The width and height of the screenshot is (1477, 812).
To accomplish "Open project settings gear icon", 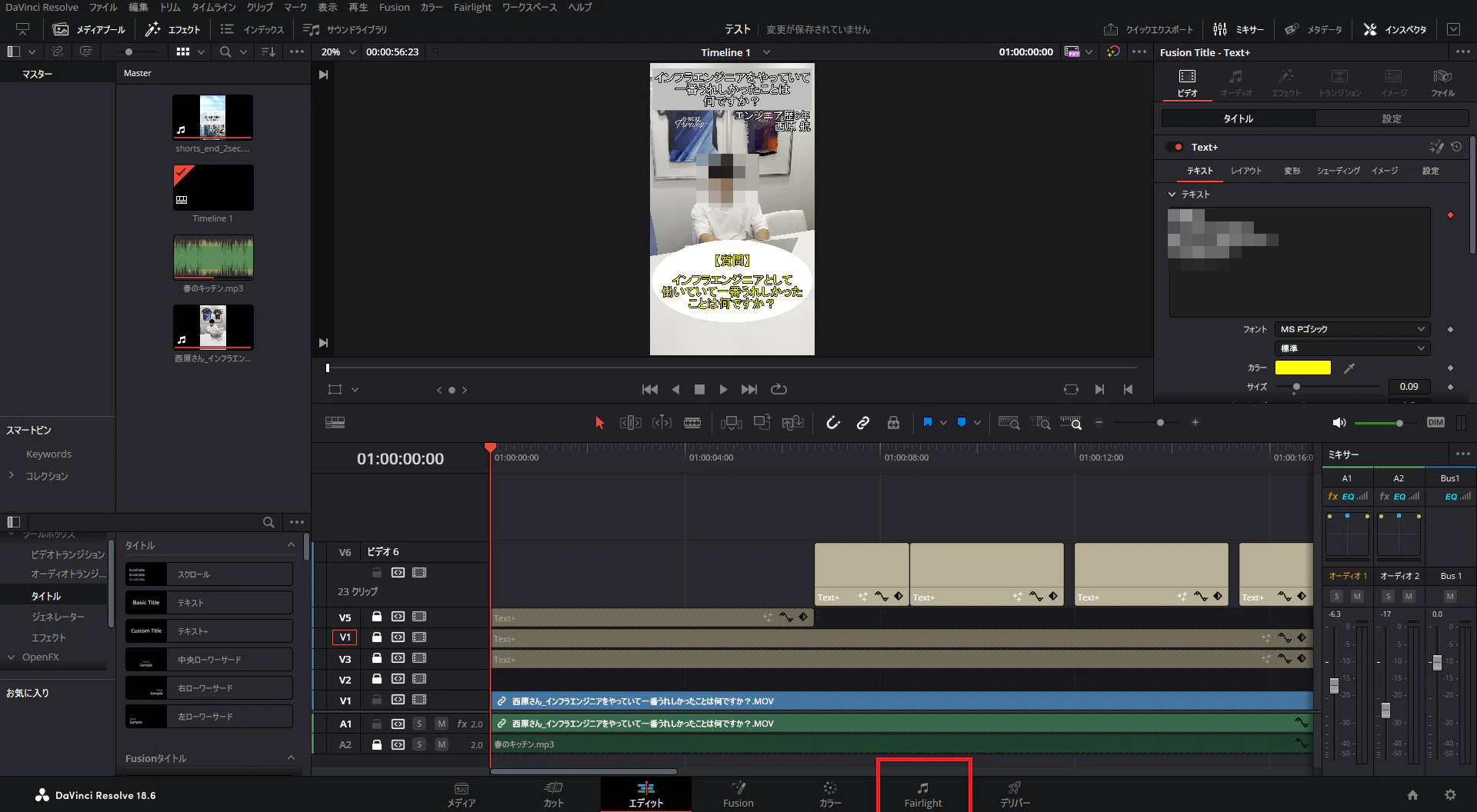I will click(1450, 795).
